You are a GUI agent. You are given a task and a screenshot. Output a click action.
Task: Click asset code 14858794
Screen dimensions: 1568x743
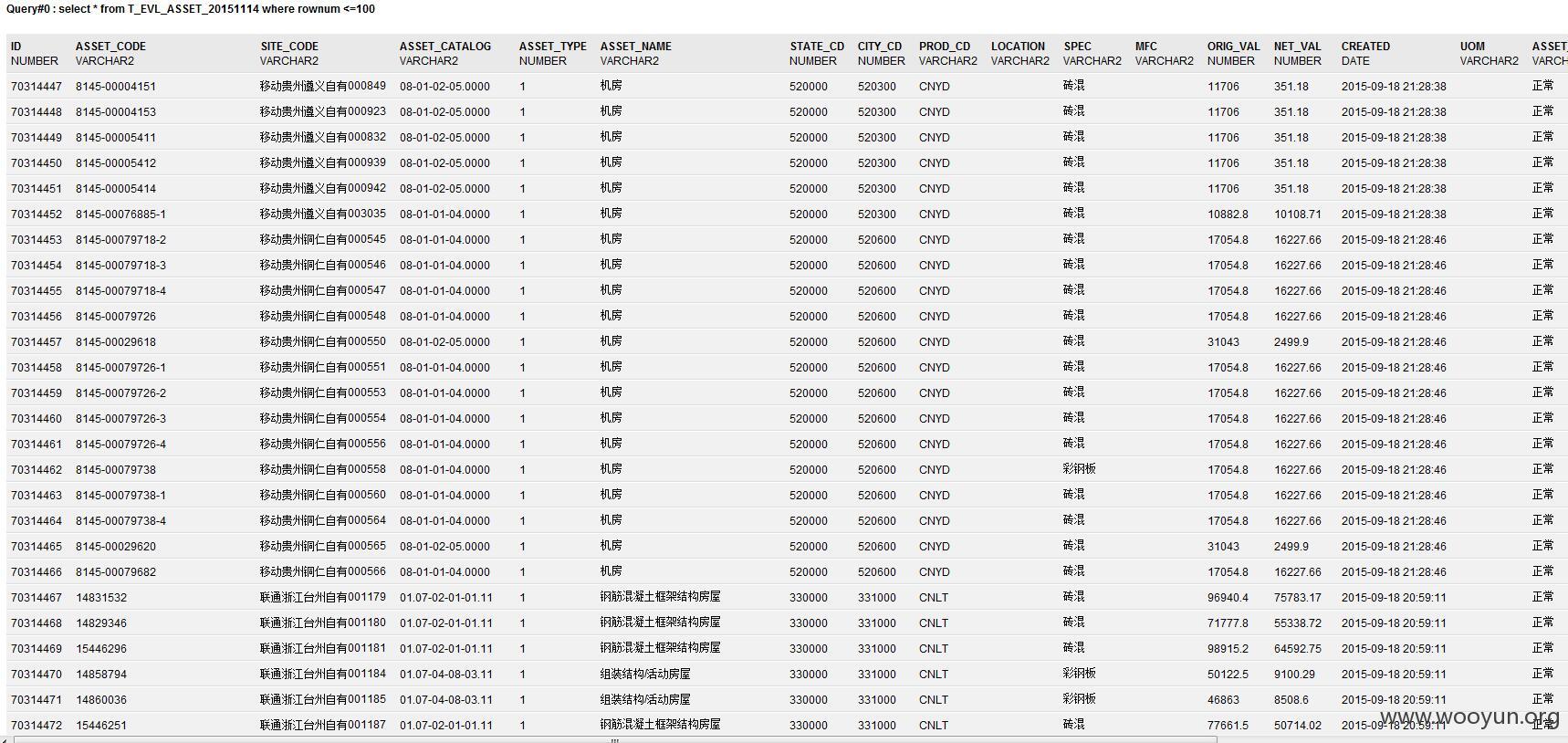[101, 675]
